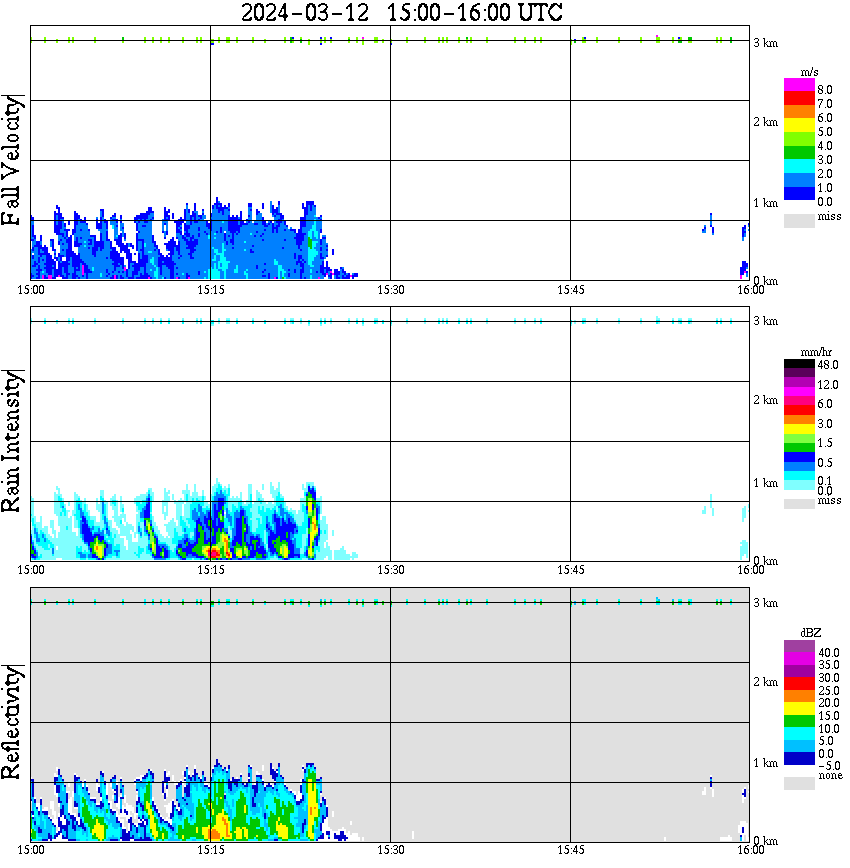Select the yellow 15.0 dBZ legend swatch
The height and width of the screenshot is (868, 850).
(799, 709)
